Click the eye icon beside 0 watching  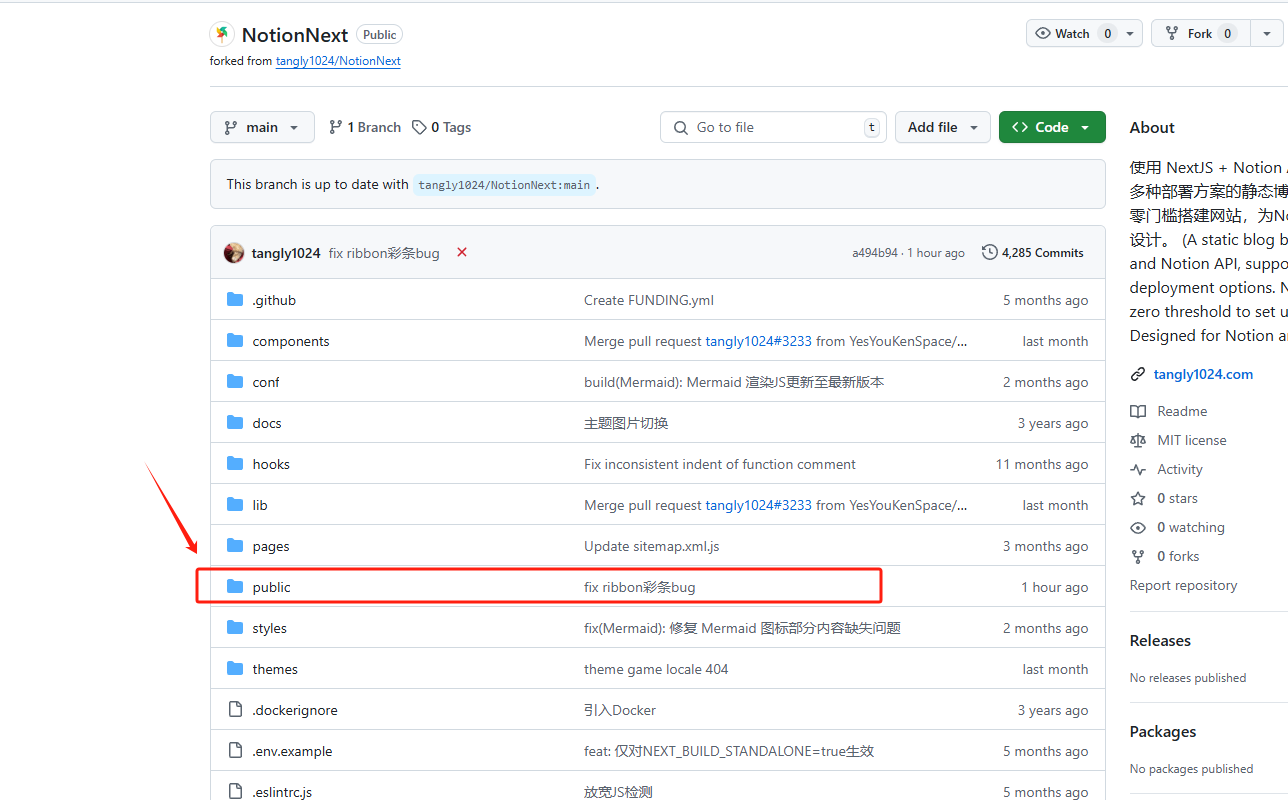(x=1138, y=527)
